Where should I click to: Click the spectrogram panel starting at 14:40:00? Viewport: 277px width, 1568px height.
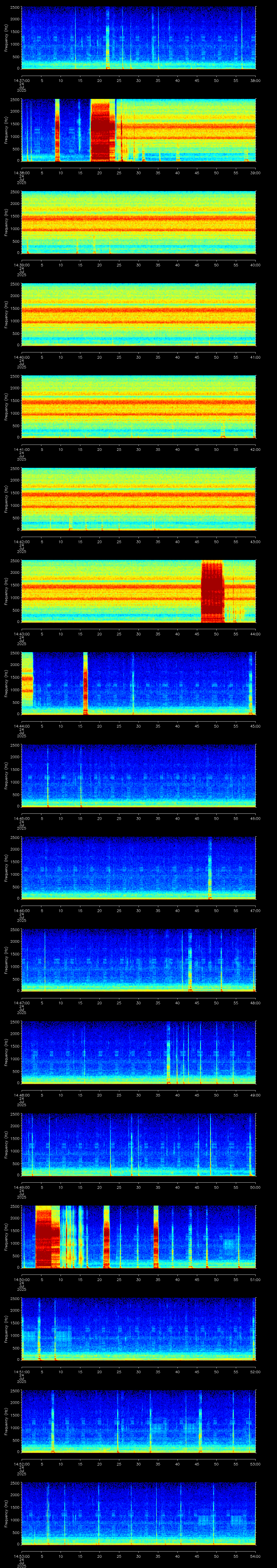click(139, 314)
